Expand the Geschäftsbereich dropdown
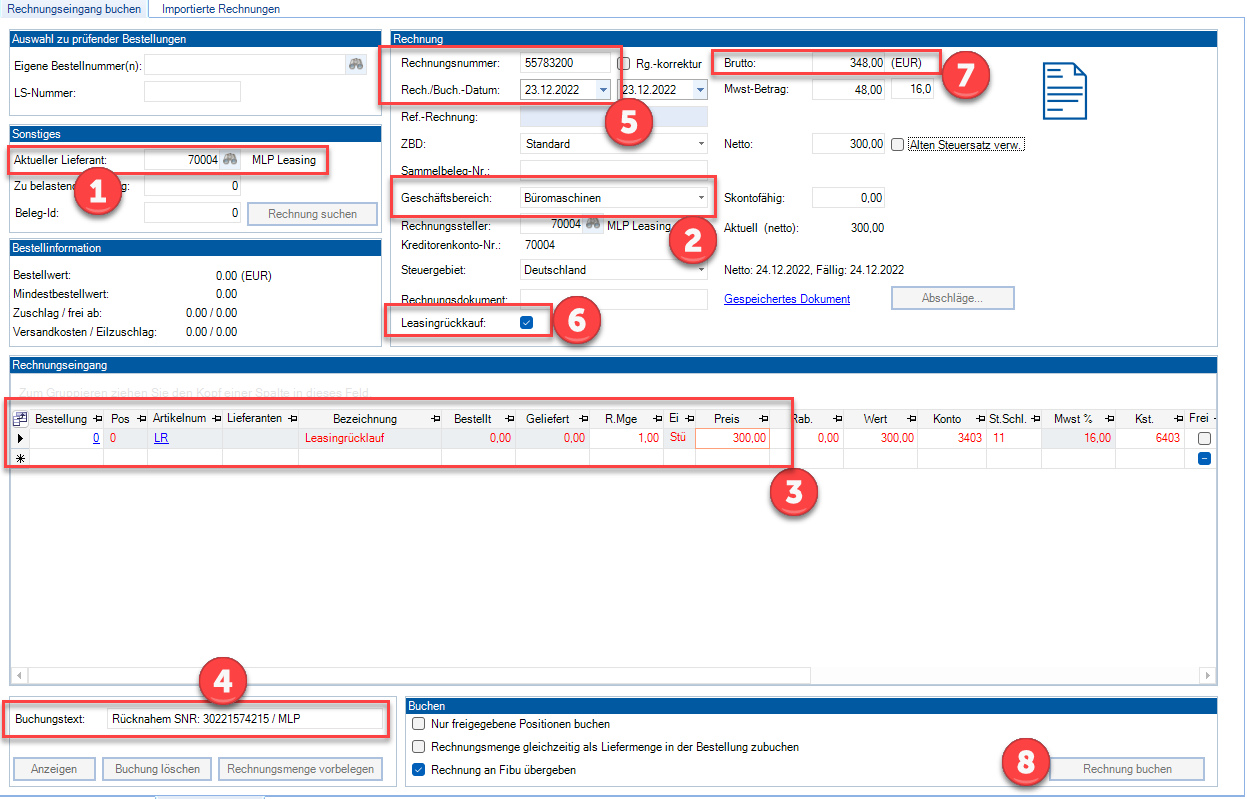Image resolution: width=1247 pixels, height=799 pixels. [701, 198]
